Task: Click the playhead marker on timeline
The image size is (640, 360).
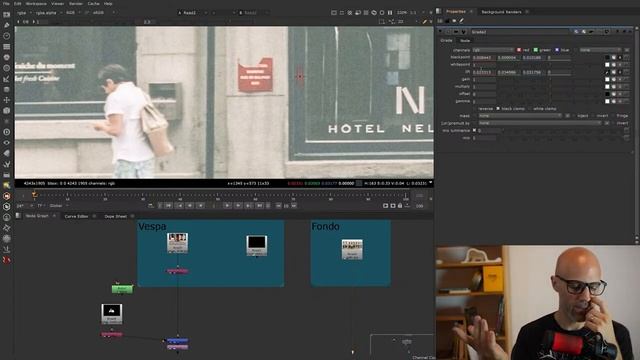Action: point(34,195)
